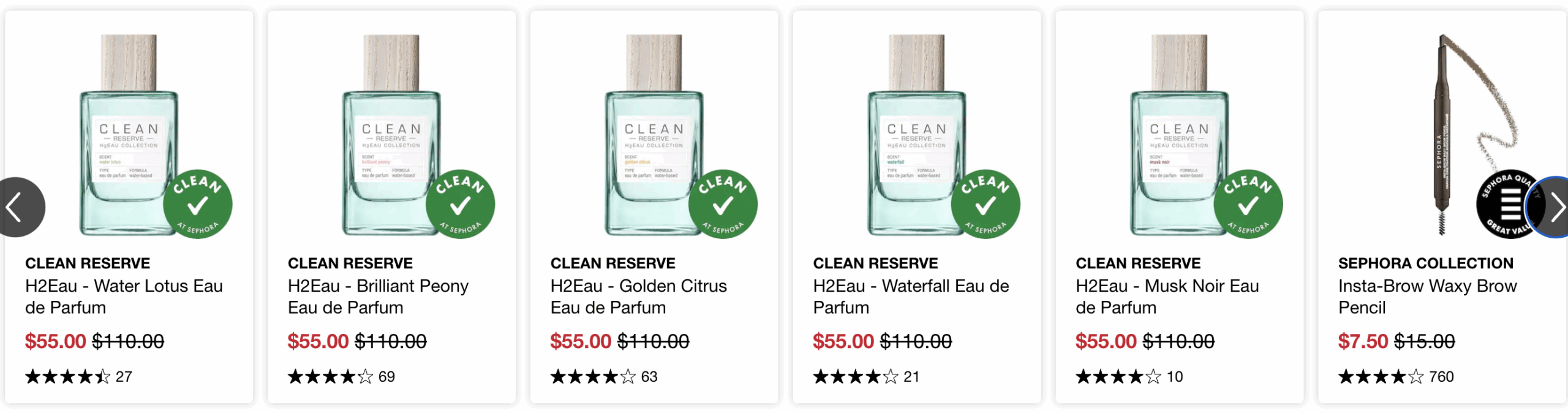Click the previous carousel arrow

point(18,207)
